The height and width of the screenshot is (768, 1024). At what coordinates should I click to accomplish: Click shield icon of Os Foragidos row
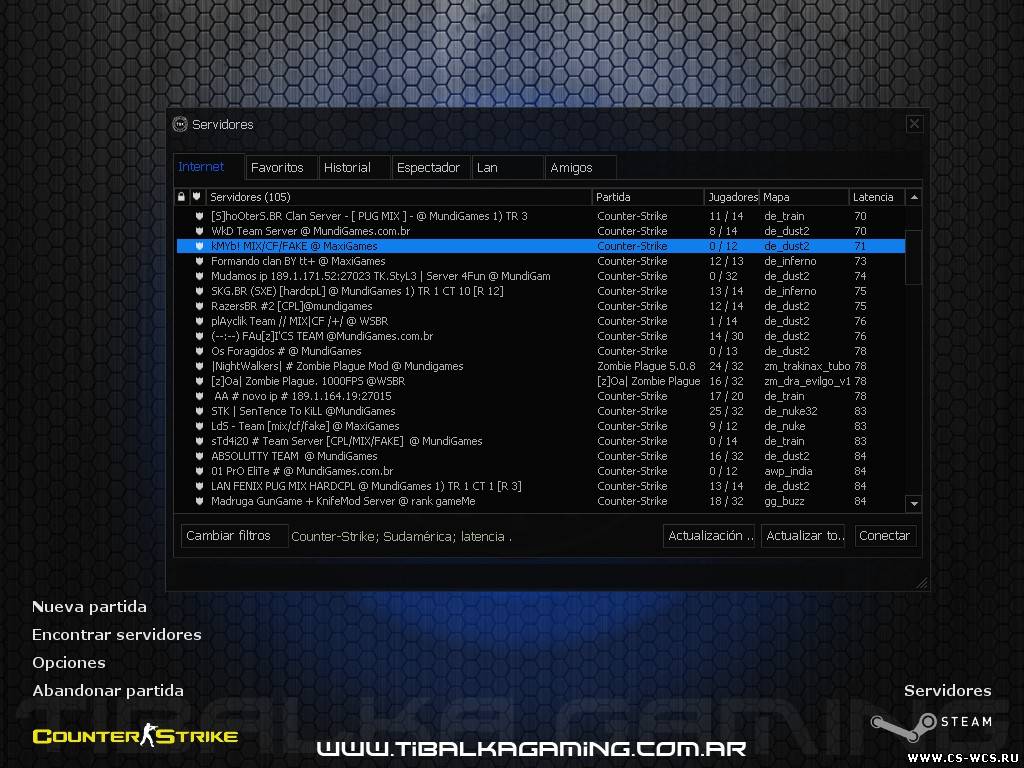pos(200,351)
